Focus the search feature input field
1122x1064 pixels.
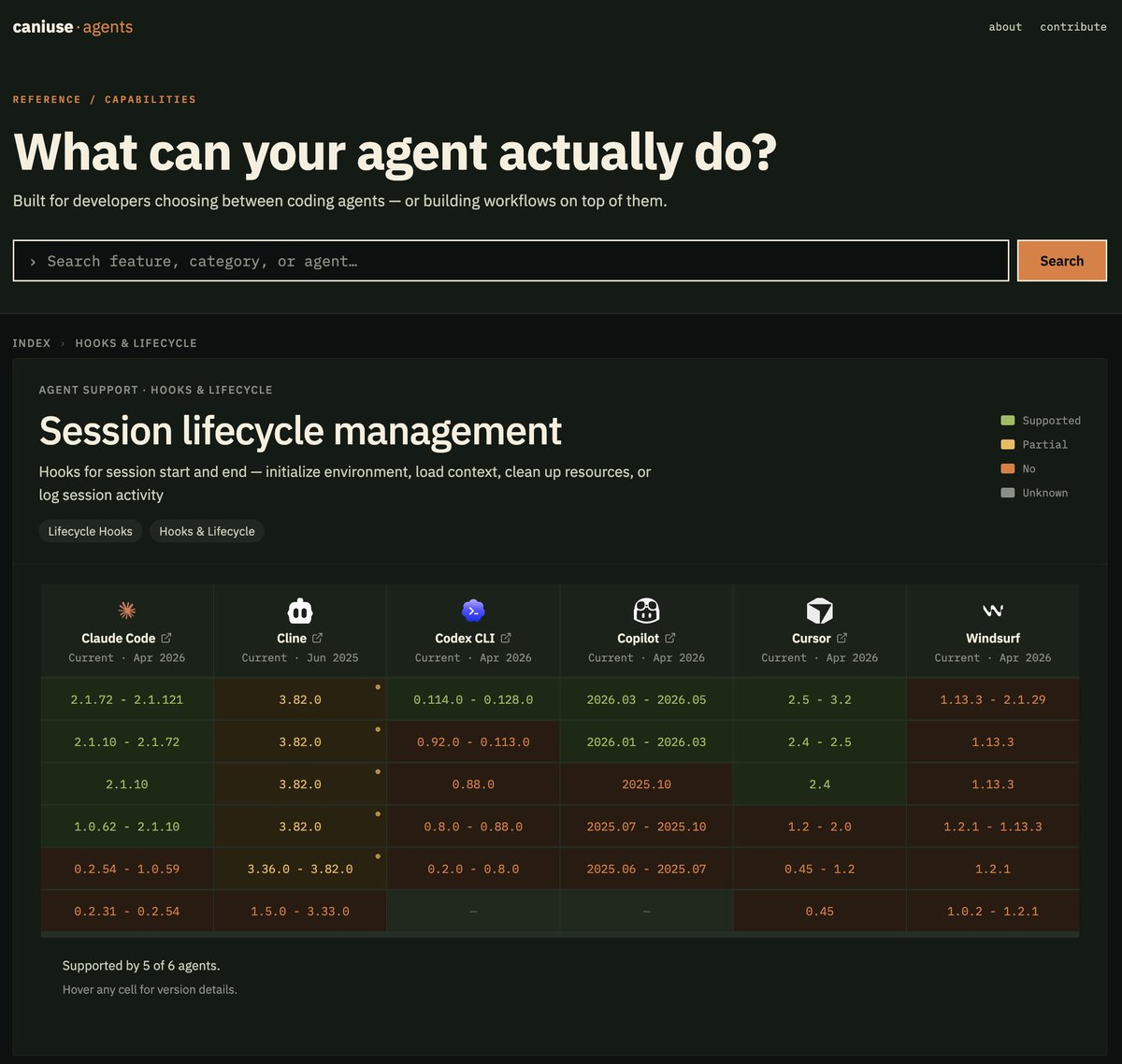(x=511, y=261)
